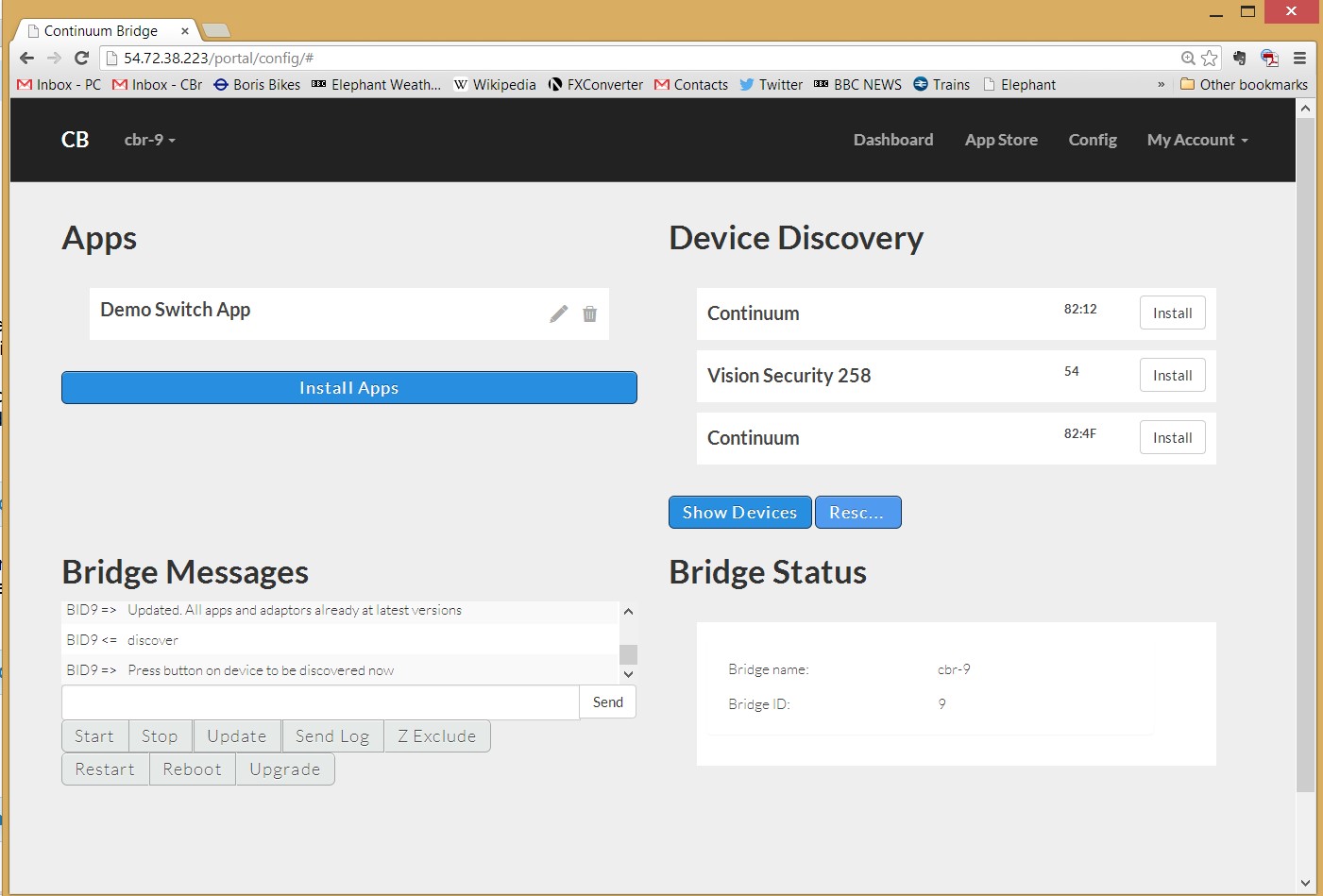The width and height of the screenshot is (1323, 896).
Task: Click the bridge messages scrollbar thumb
Action: [628, 654]
